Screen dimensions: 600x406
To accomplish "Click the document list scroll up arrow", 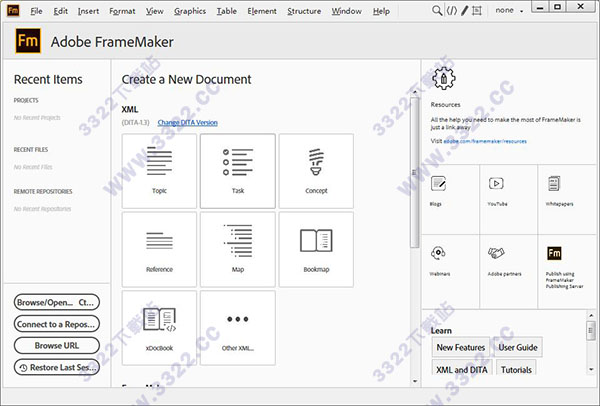I will coord(414,92).
